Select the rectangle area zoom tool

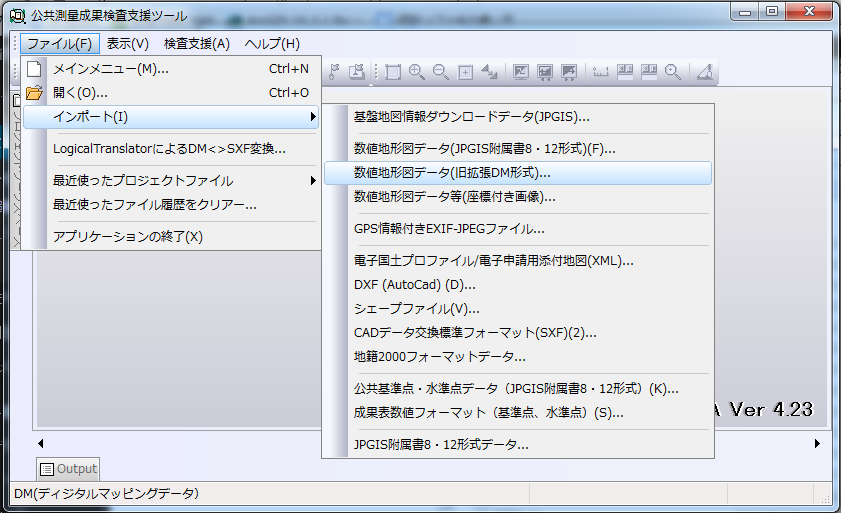tap(392, 72)
